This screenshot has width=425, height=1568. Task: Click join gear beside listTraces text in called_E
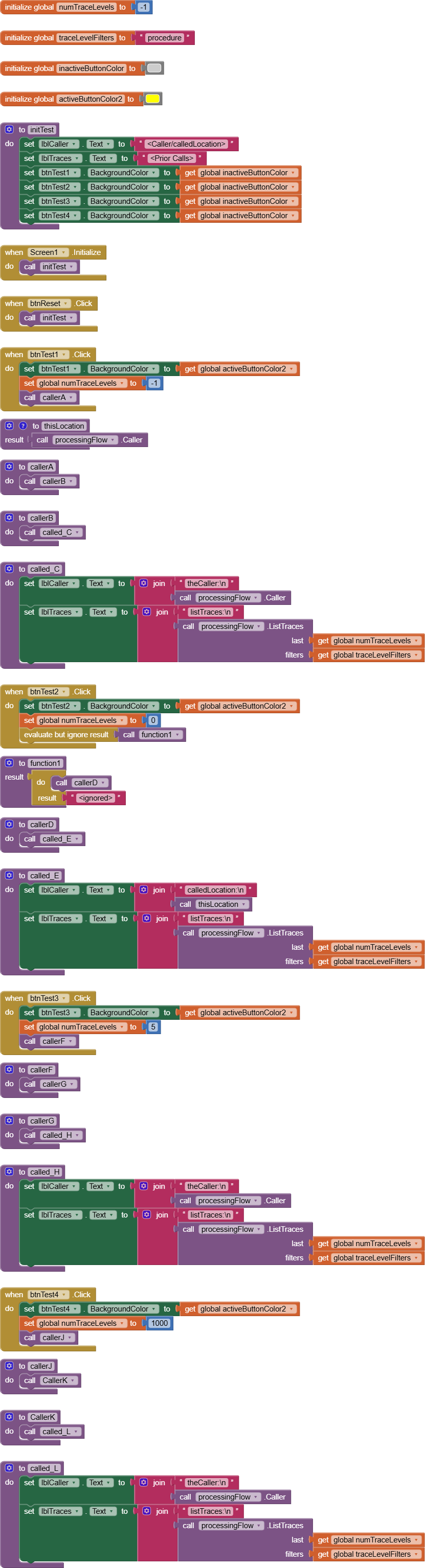pyautogui.click(x=147, y=919)
